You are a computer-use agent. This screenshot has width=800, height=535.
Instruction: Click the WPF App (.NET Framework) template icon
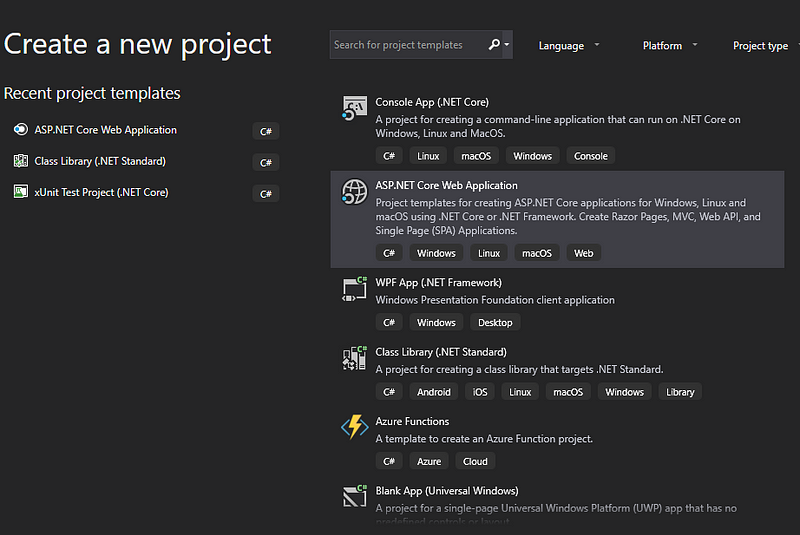354,289
